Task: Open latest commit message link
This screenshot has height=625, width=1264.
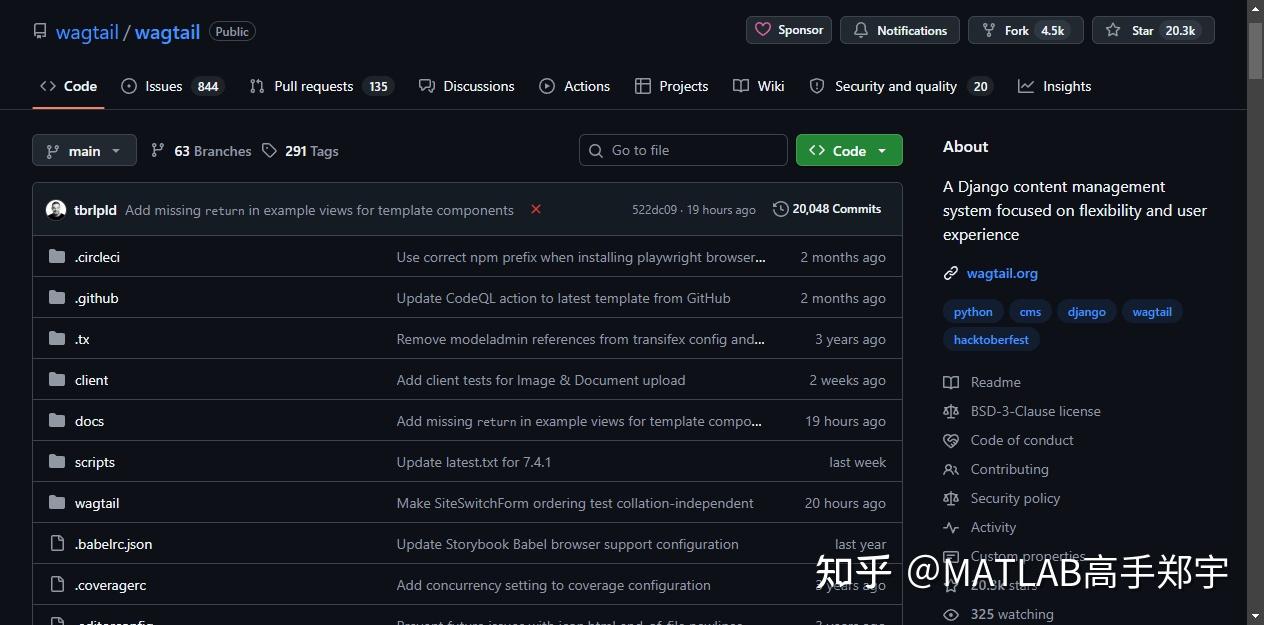Action: tap(319, 210)
